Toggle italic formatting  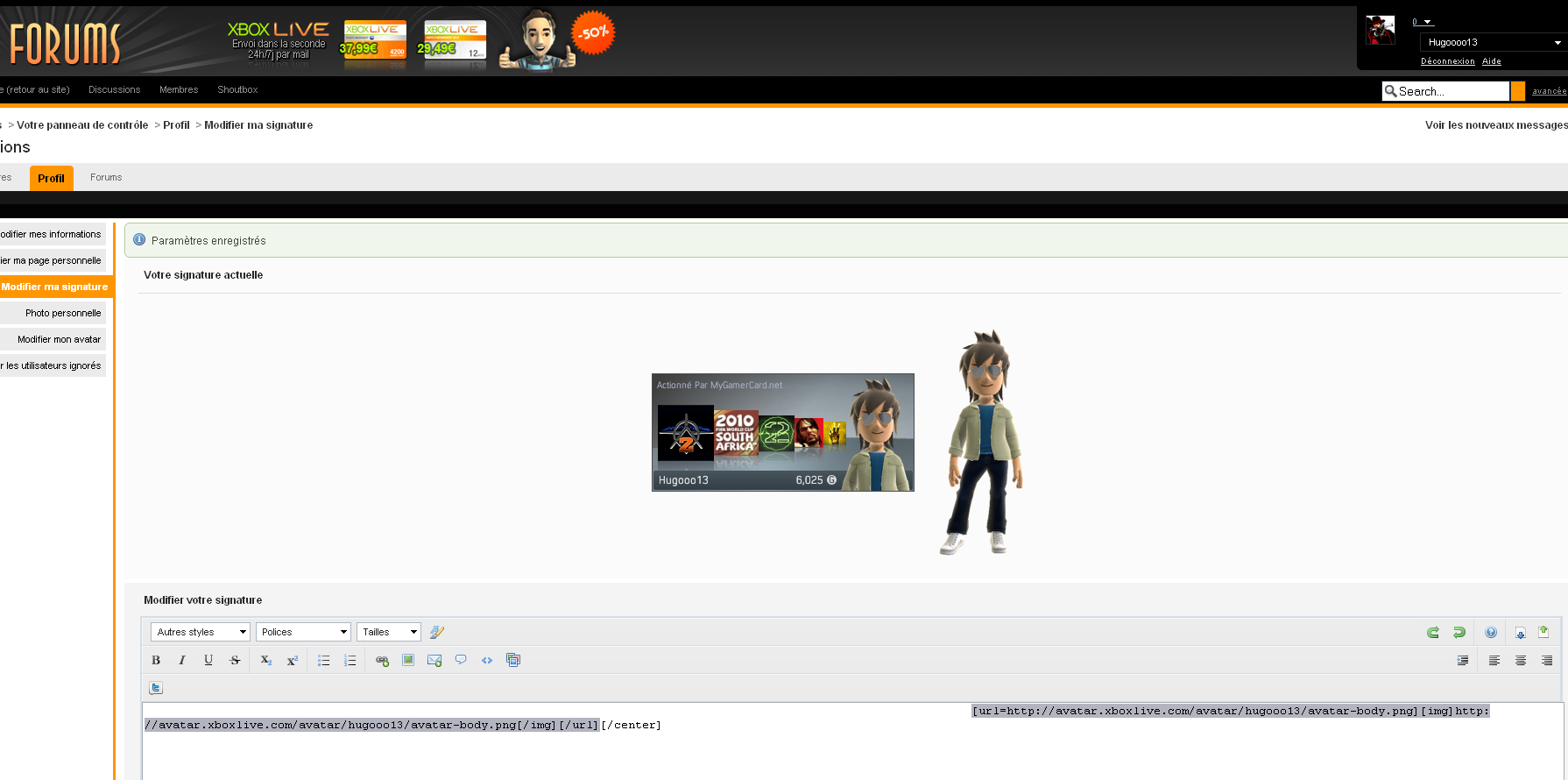click(182, 661)
